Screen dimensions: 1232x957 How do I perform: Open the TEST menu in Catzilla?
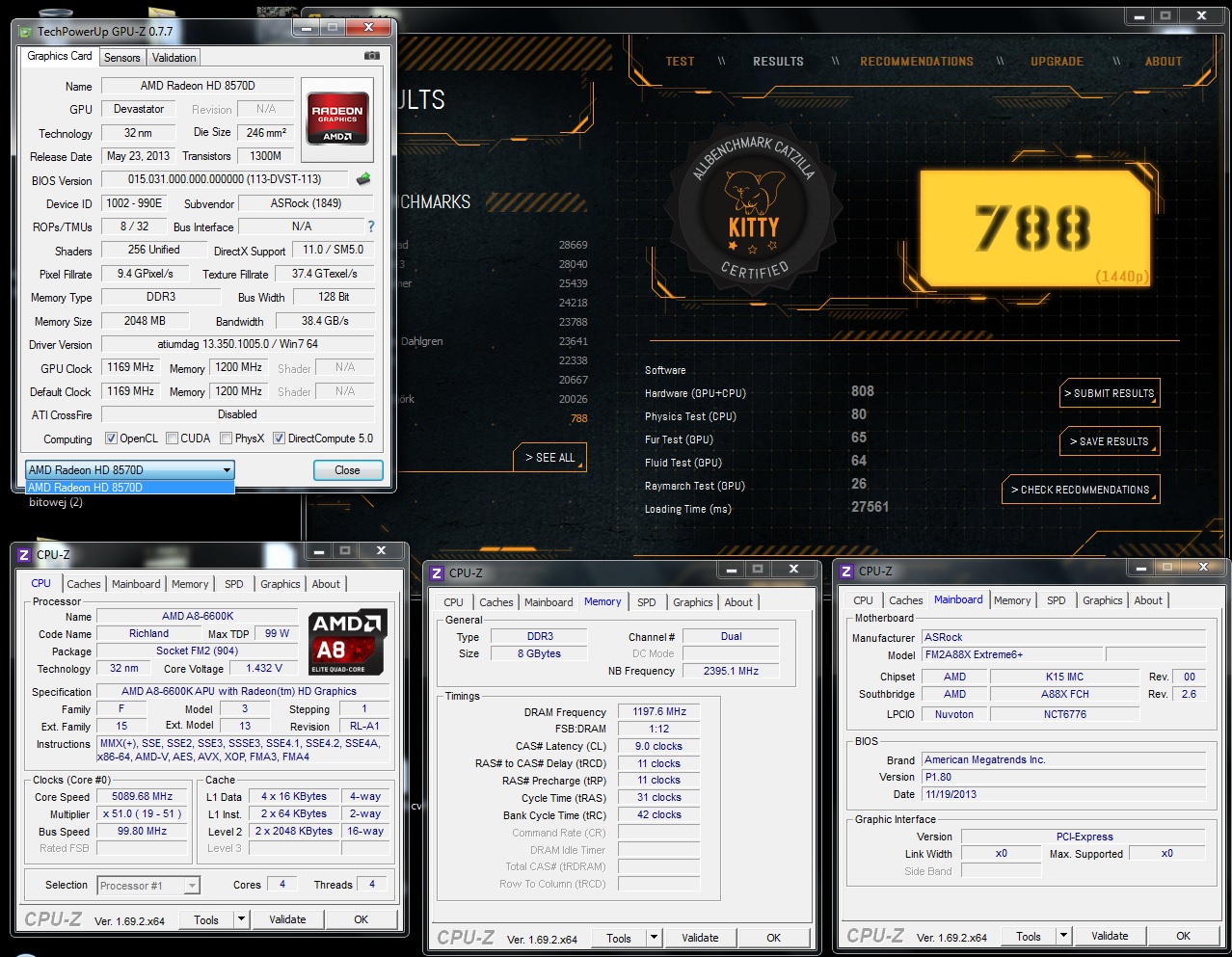tap(680, 62)
